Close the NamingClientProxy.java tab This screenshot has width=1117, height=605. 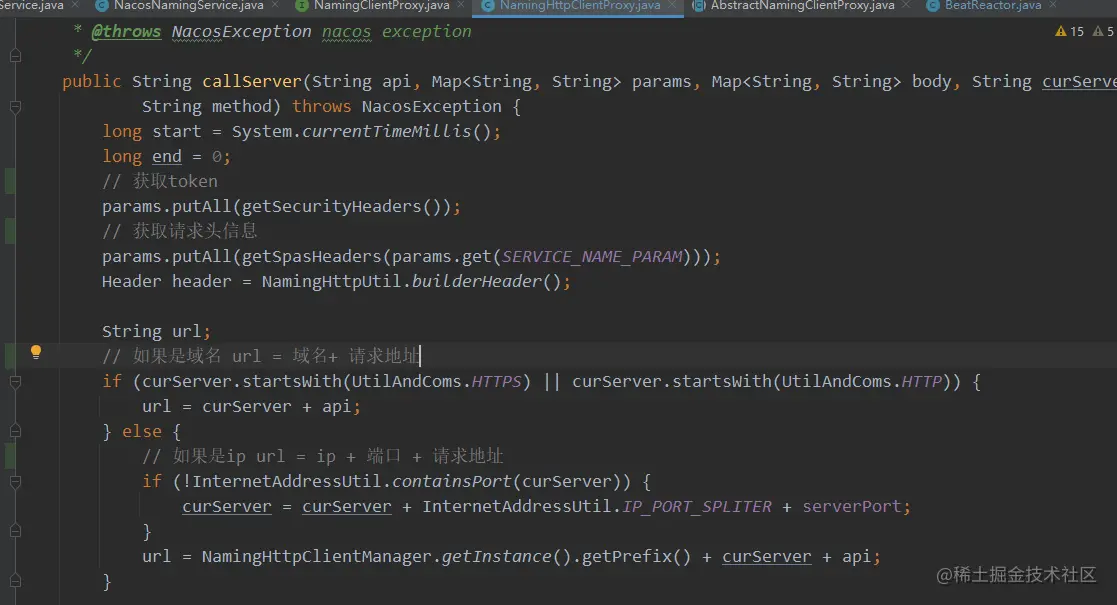[x=460, y=5]
